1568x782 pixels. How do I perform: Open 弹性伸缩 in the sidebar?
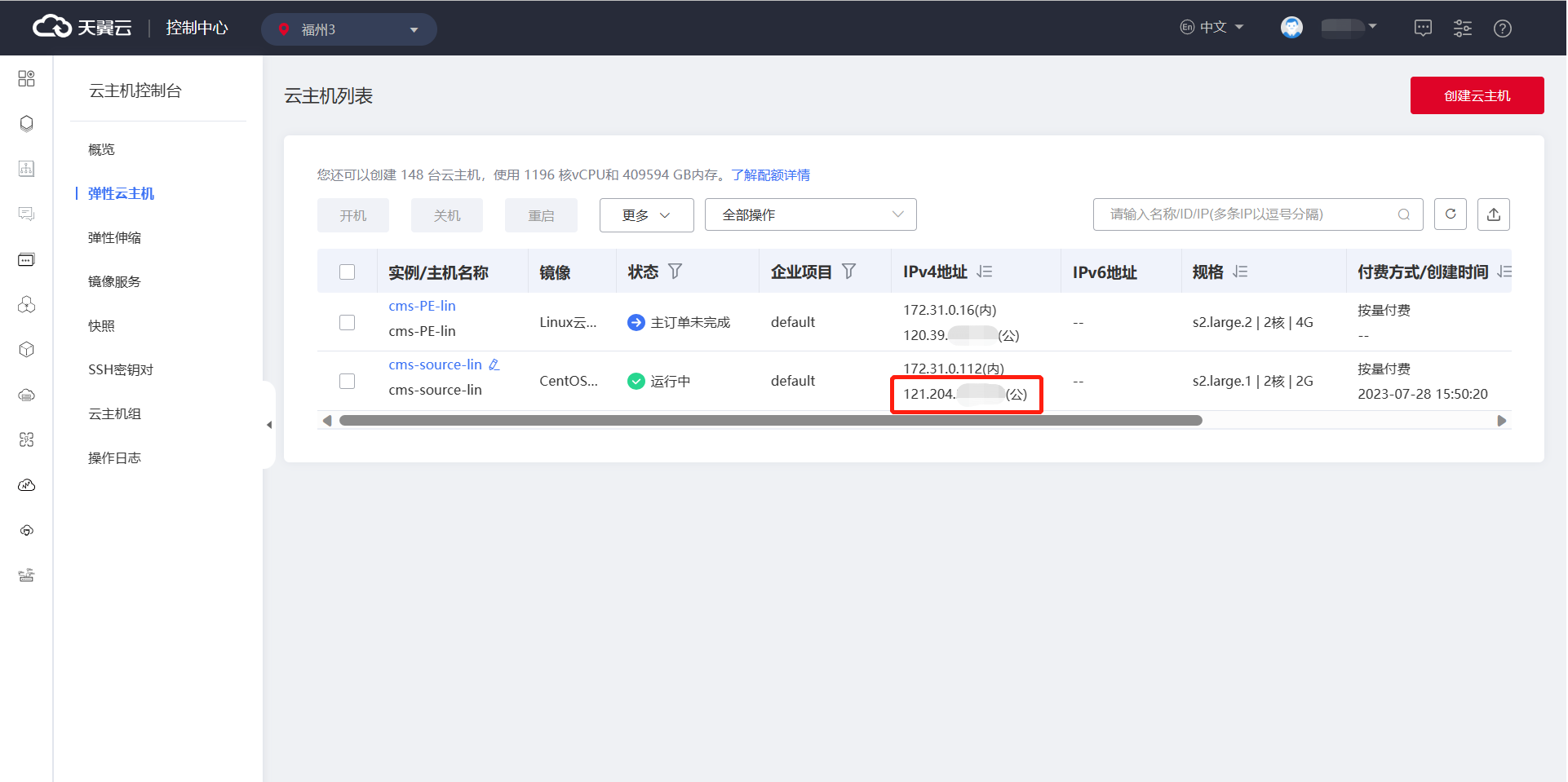pos(114,237)
